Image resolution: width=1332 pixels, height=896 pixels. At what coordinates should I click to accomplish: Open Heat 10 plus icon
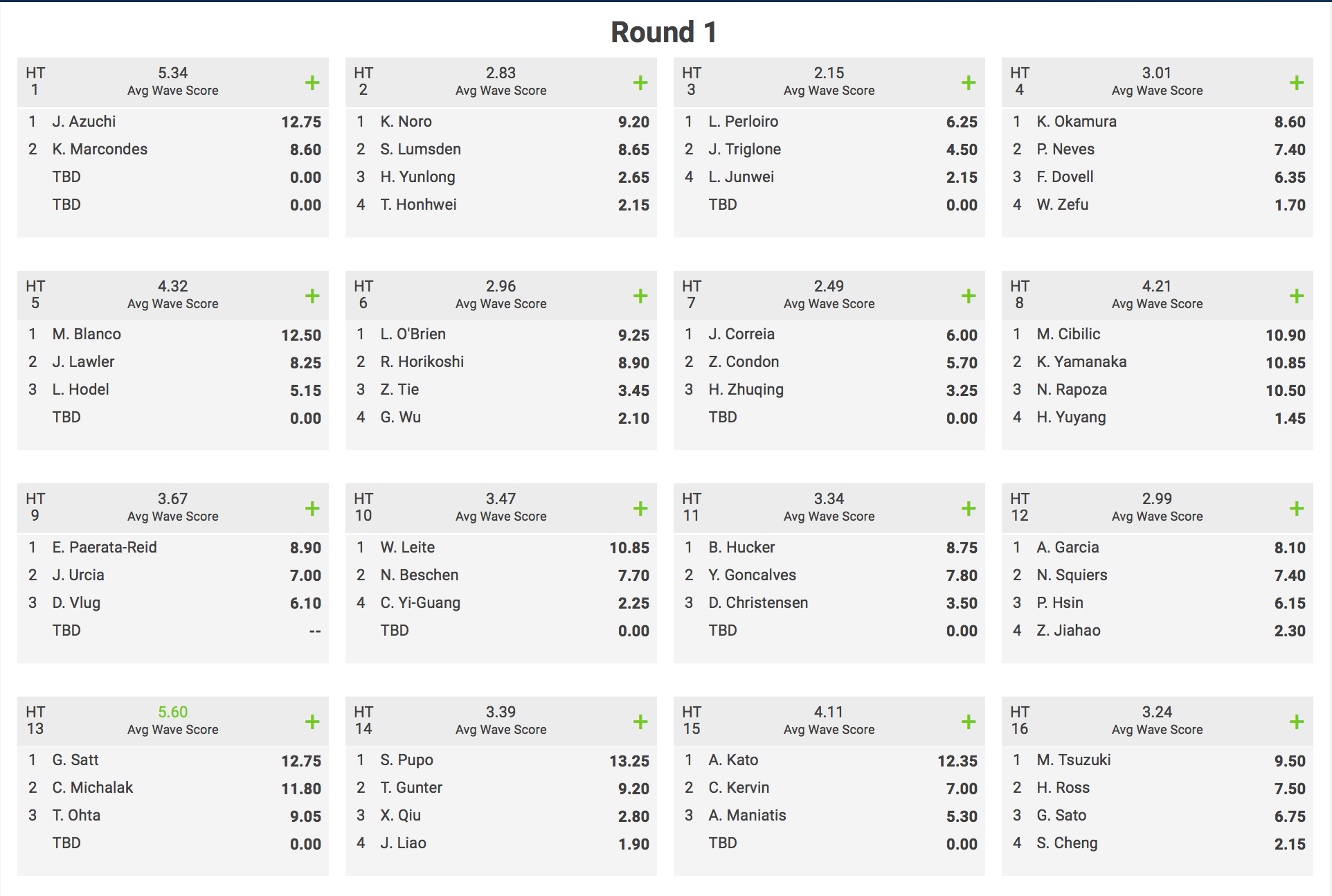point(640,509)
